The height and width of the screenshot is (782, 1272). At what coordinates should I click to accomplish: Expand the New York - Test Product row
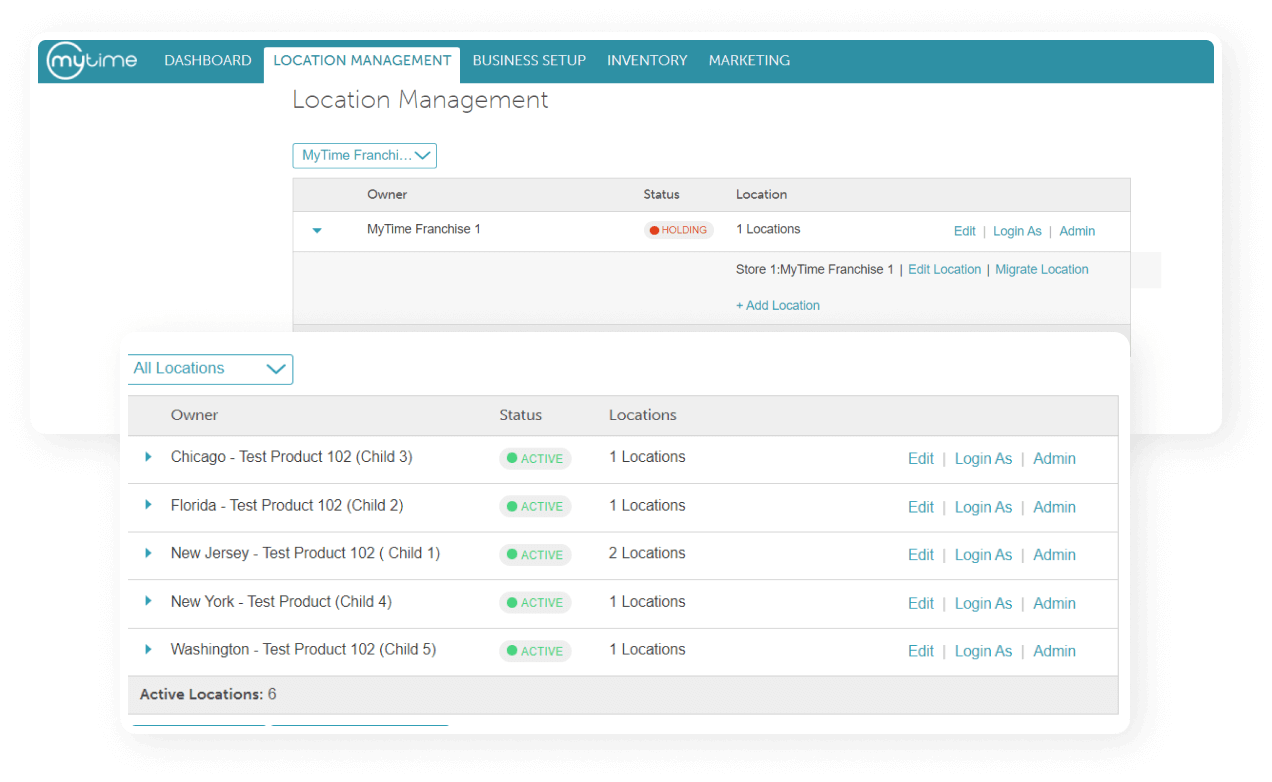pyautogui.click(x=148, y=601)
